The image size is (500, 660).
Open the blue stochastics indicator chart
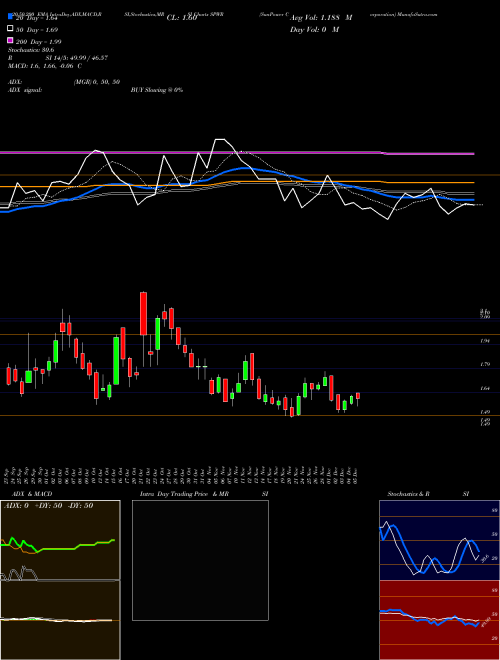439,540
